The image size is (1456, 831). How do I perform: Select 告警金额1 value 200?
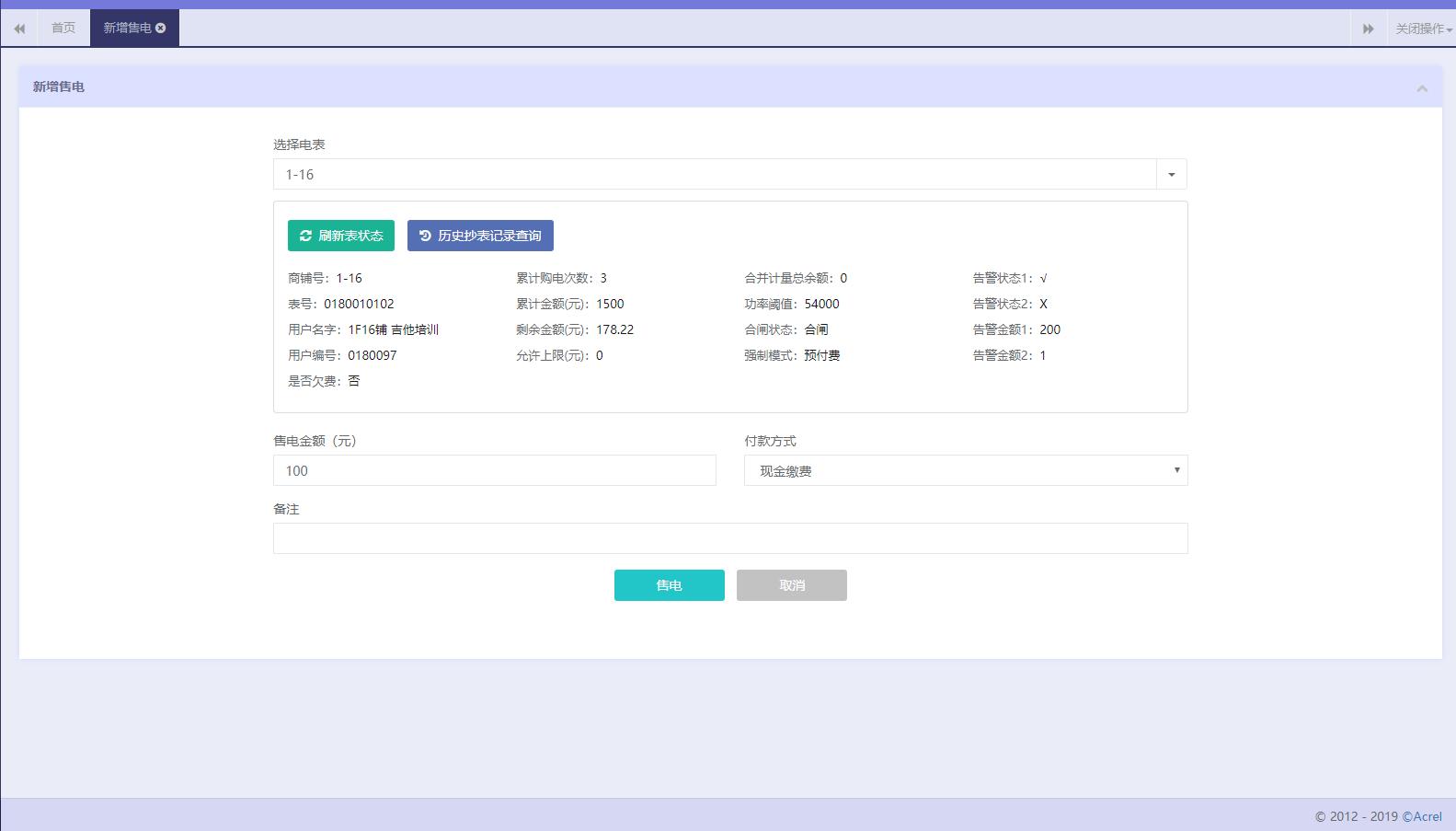point(1050,329)
